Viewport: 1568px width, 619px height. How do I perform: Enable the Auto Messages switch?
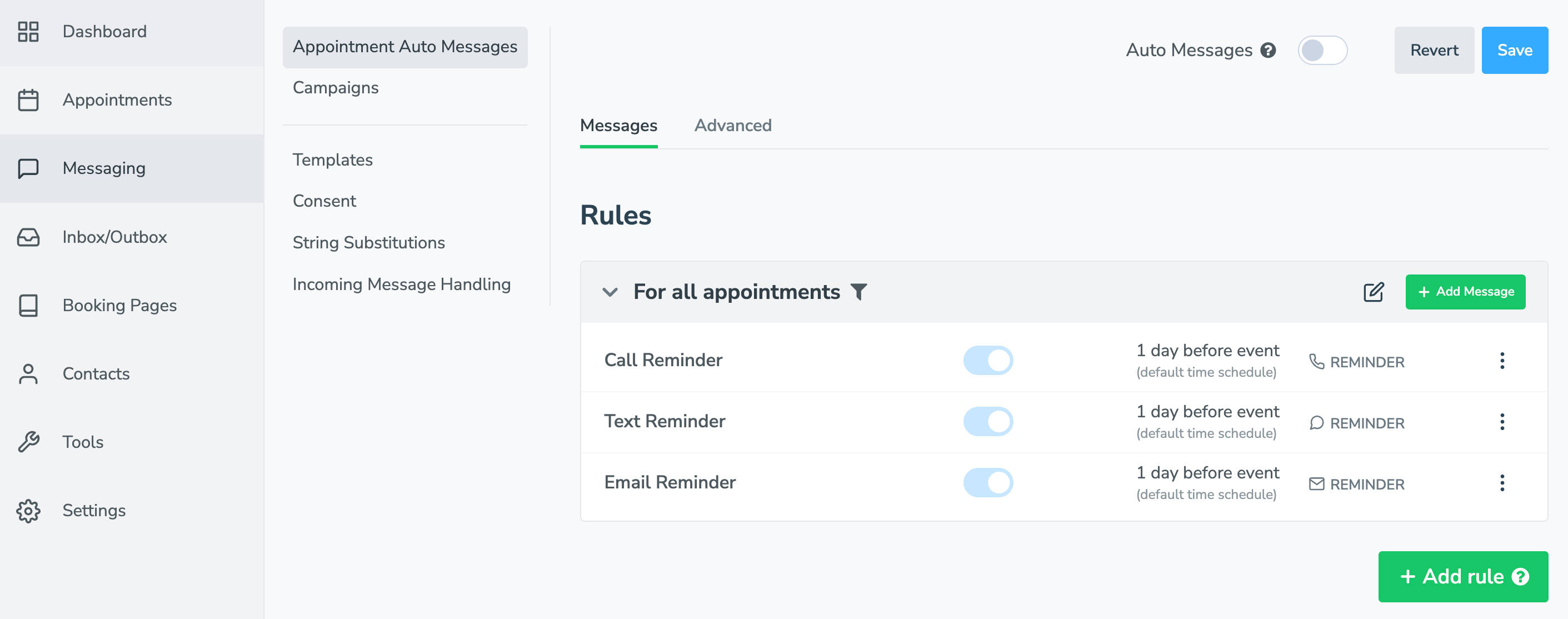pos(1323,51)
